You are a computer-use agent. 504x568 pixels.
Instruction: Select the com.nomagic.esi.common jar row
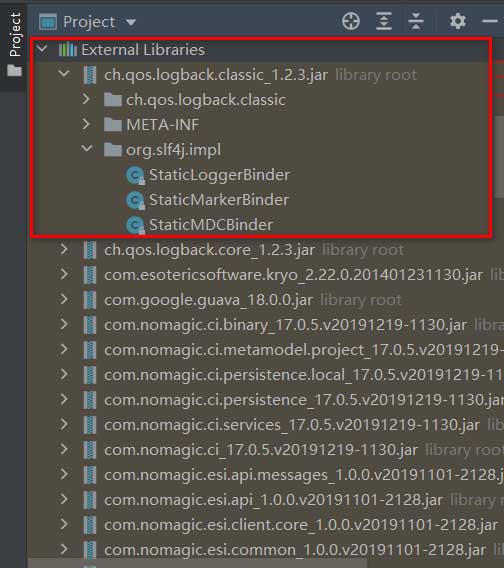click(x=266, y=550)
